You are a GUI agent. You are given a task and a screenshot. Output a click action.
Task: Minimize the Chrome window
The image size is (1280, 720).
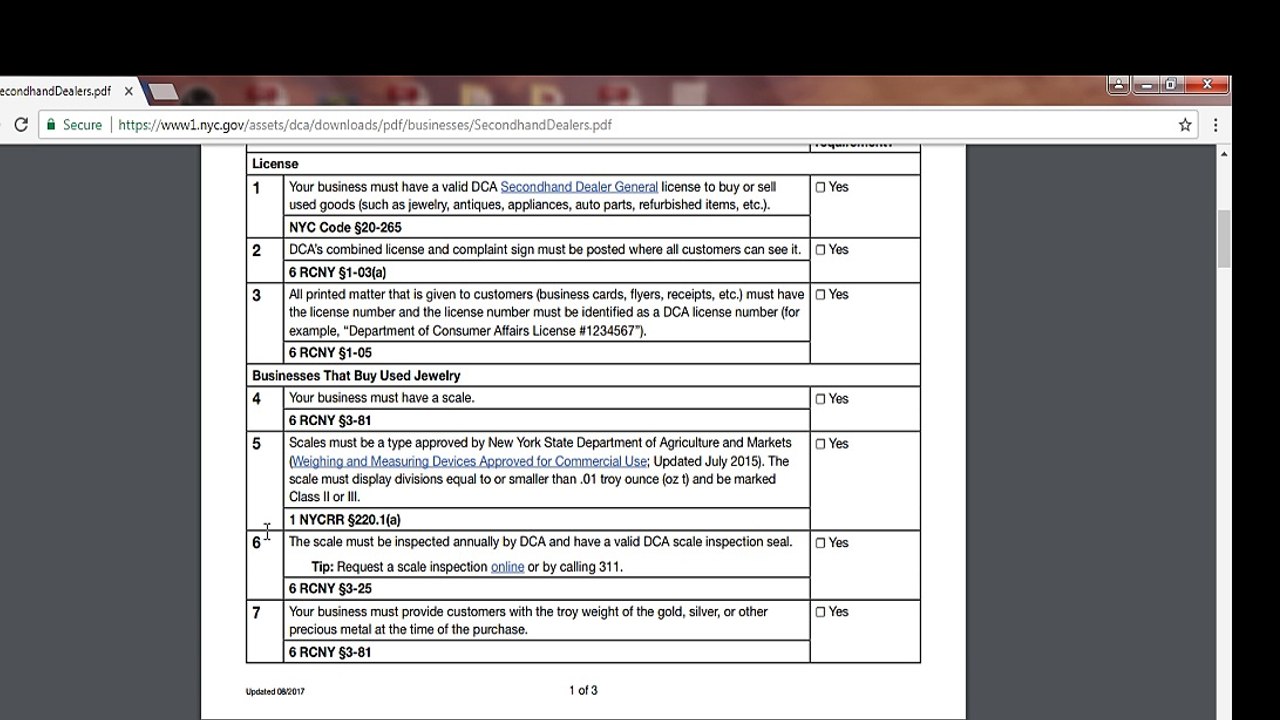point(1146,85)
